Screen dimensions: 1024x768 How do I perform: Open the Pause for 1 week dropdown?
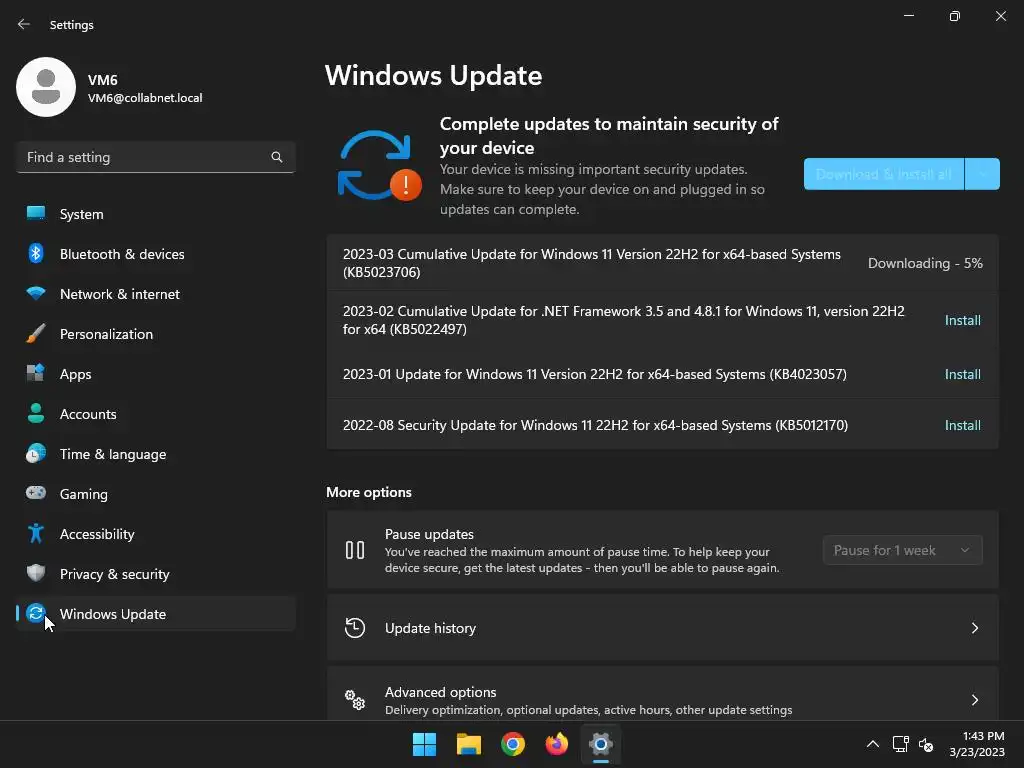point(903,551)
